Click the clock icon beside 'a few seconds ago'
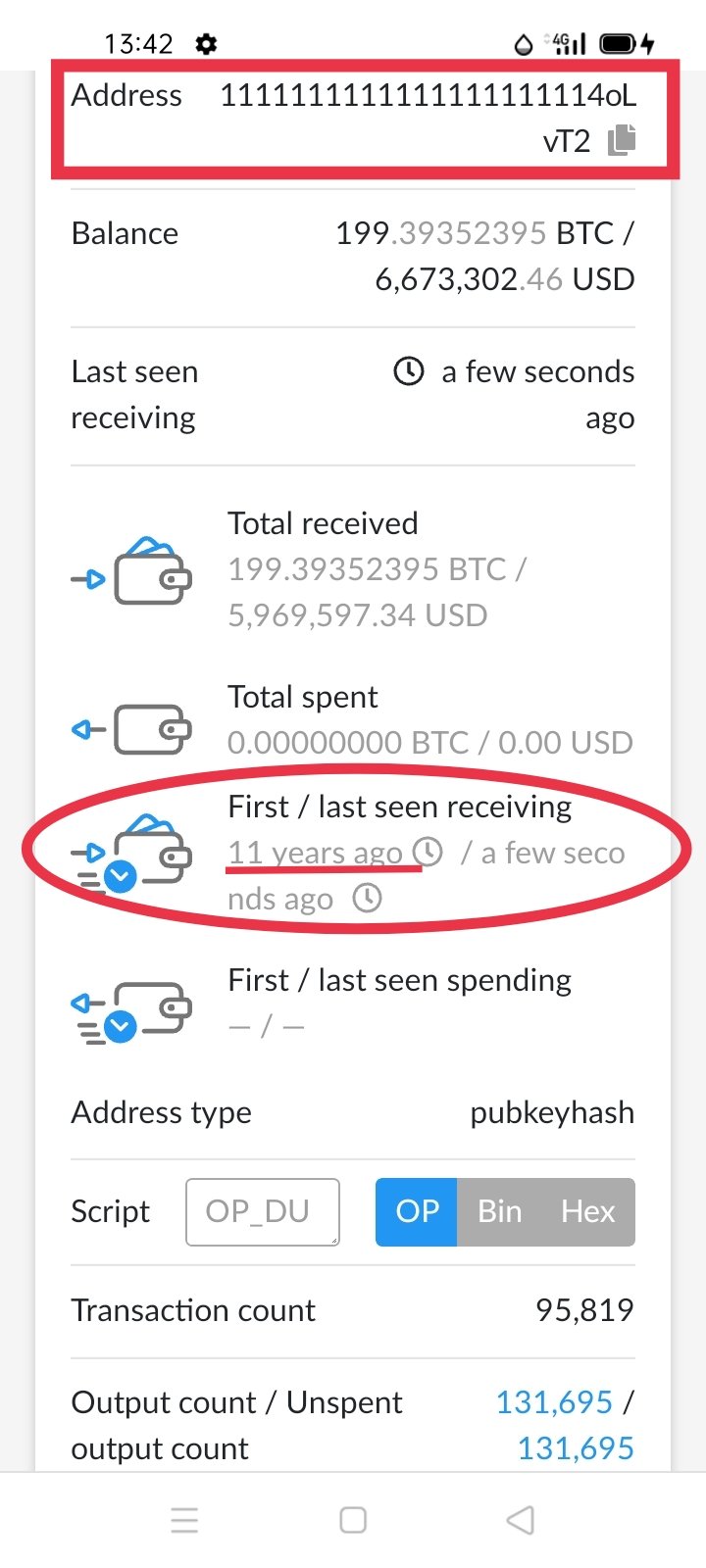The width and height of the screenshot is (706, 1568). coord(408,371)
